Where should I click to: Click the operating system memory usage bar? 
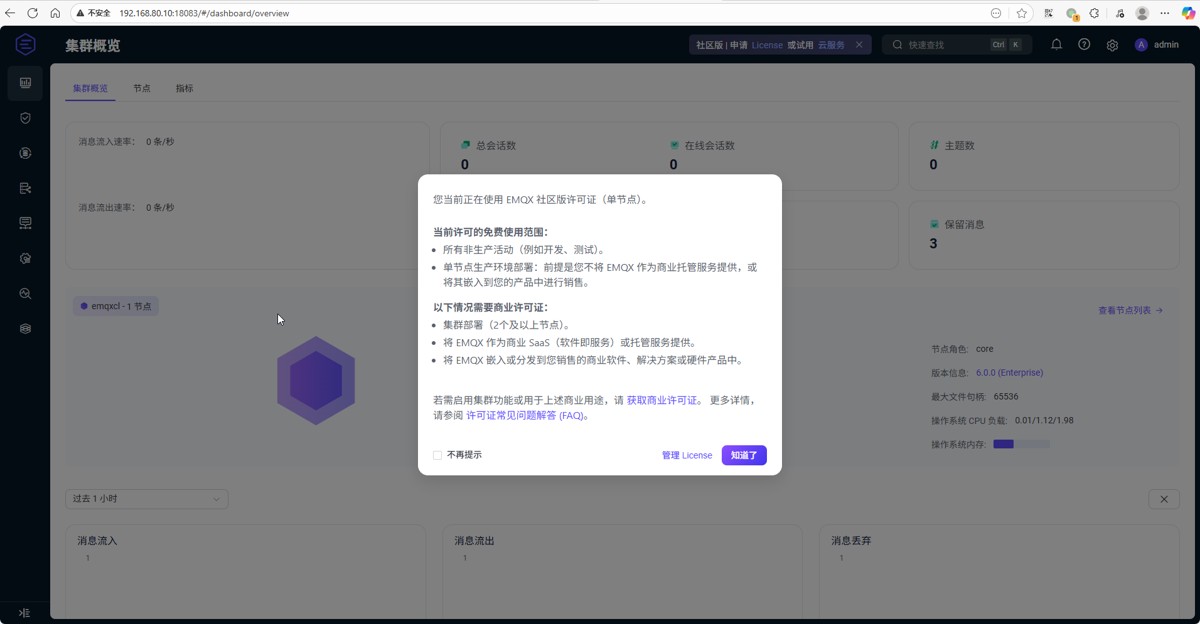(1021, 444)
